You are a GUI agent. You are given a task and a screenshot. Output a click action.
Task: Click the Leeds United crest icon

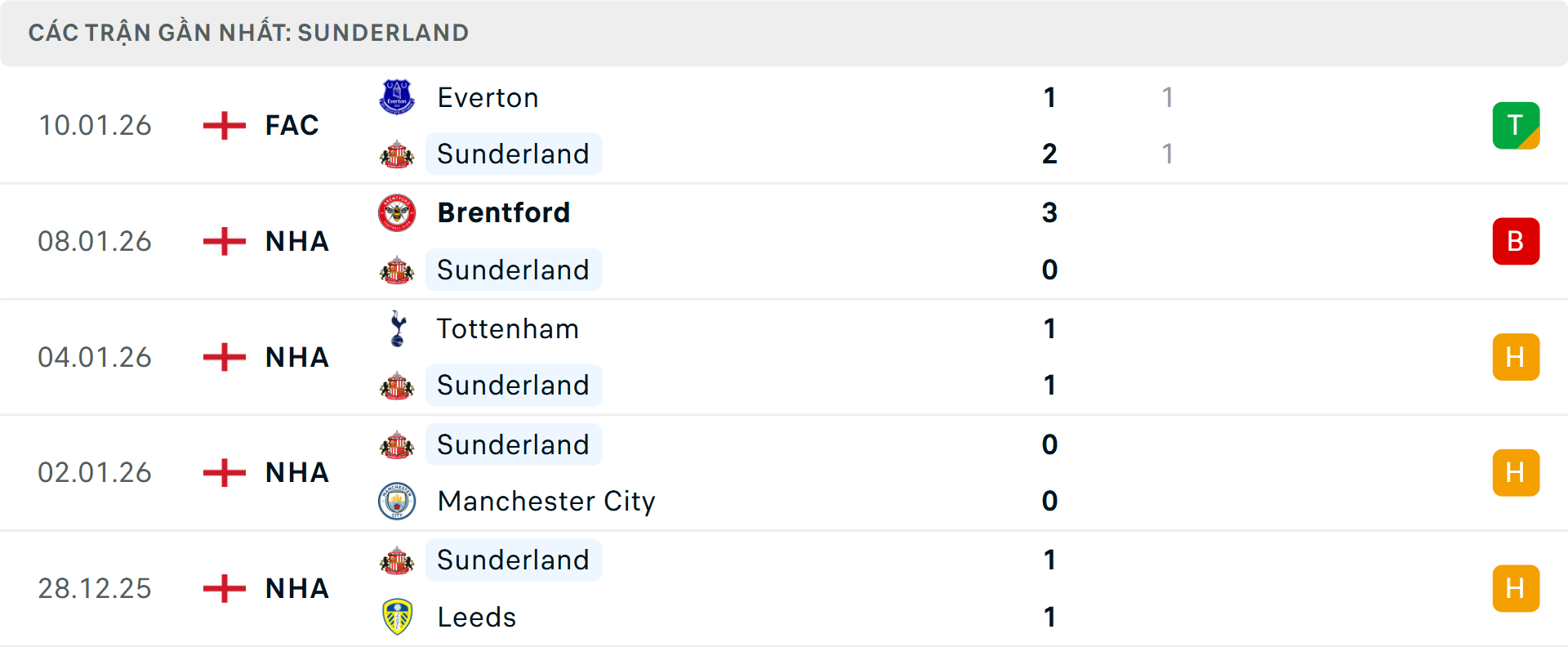tap(397, 617)
